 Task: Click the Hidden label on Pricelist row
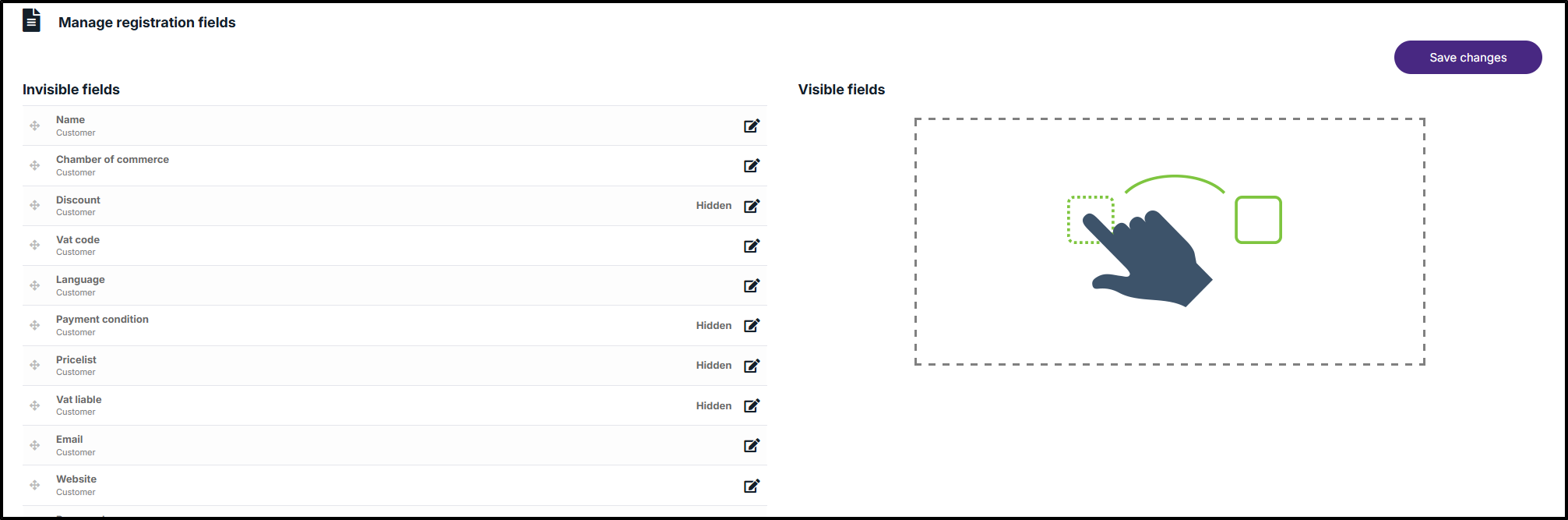click(714, 365)
